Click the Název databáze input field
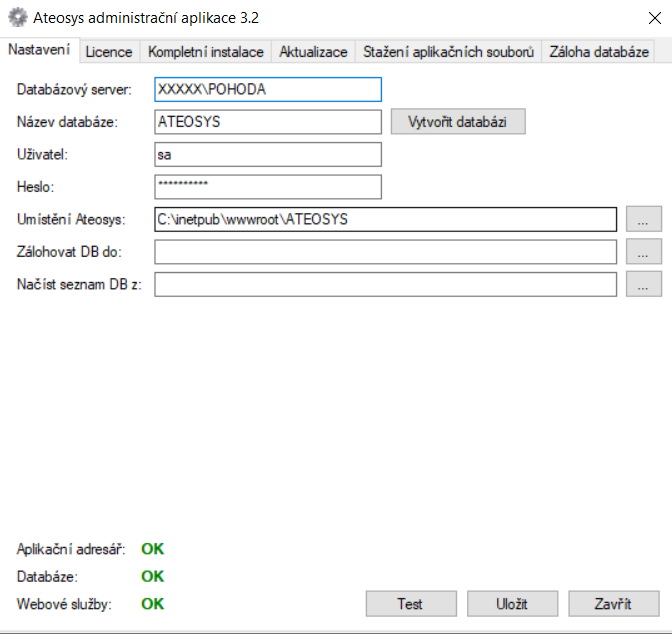 coord(268,122)
